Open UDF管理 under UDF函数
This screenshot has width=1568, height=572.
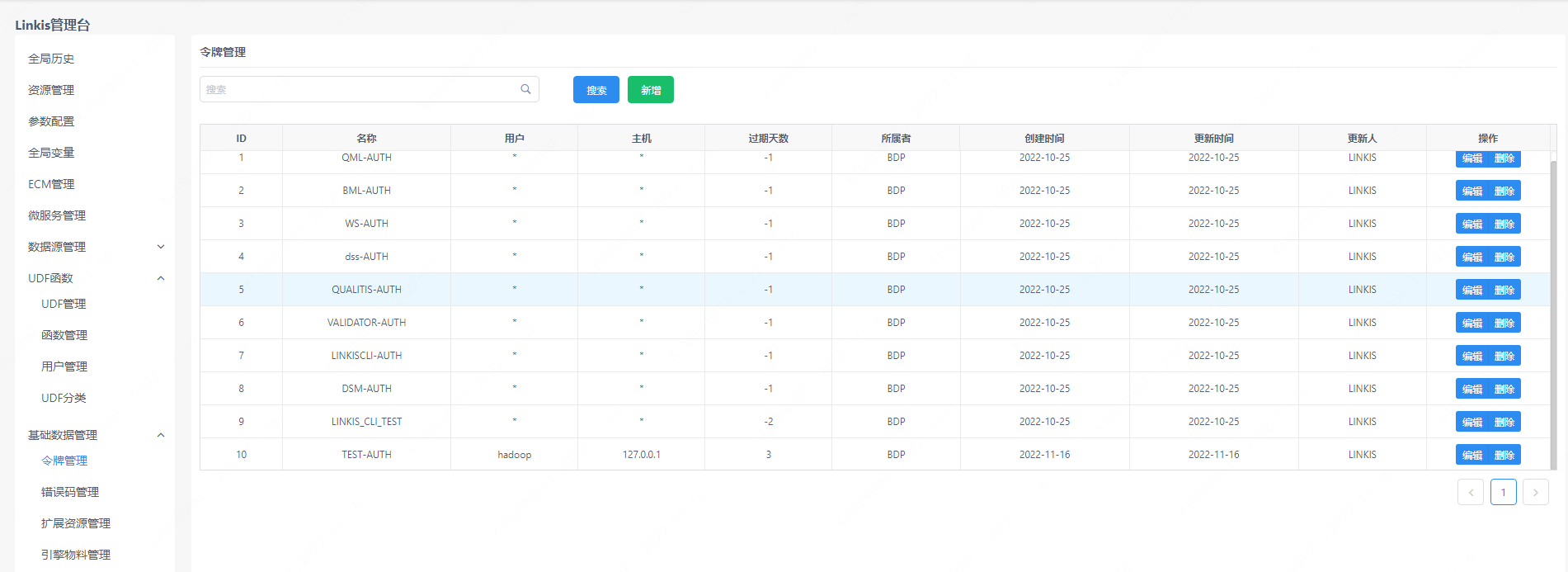point(64,304)
